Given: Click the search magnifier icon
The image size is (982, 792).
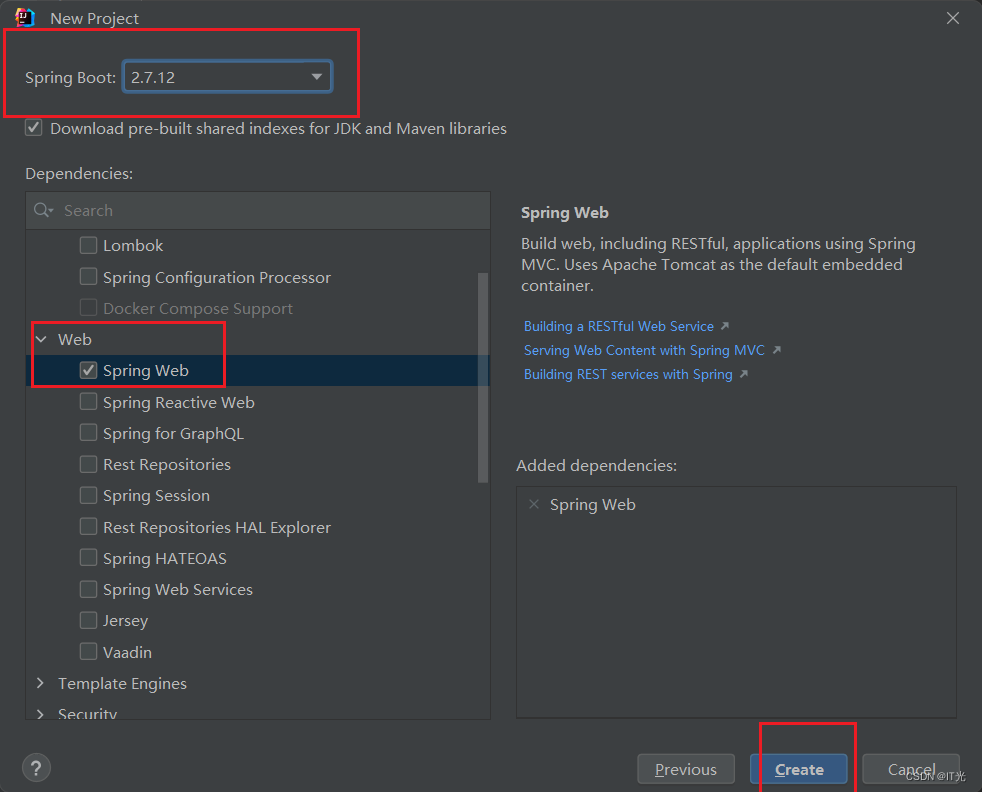Looking at the screenshot, I should [43, 210].
